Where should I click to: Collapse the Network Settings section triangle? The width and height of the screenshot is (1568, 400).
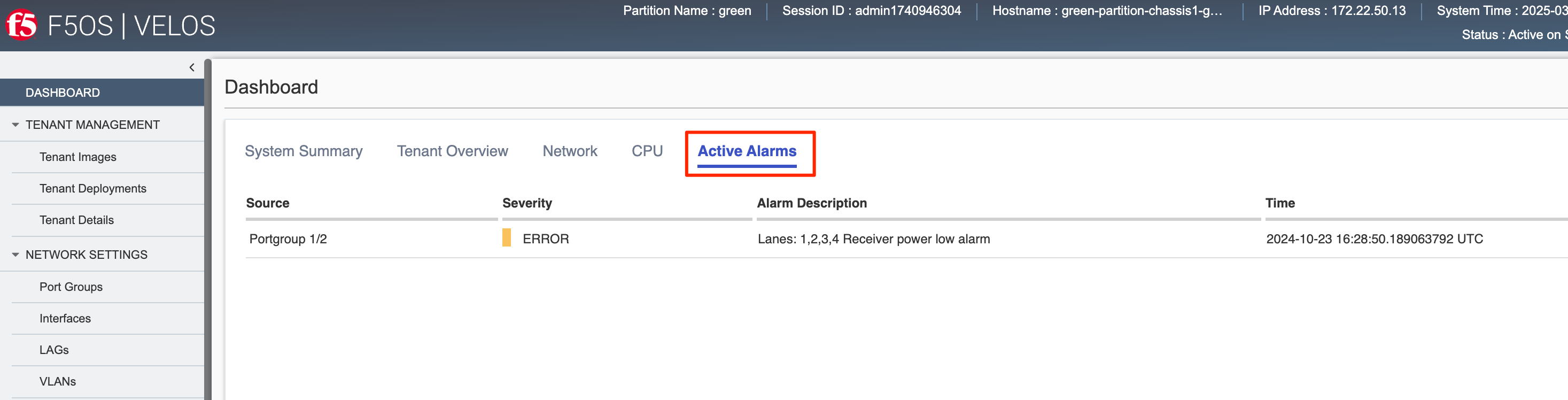15,255
